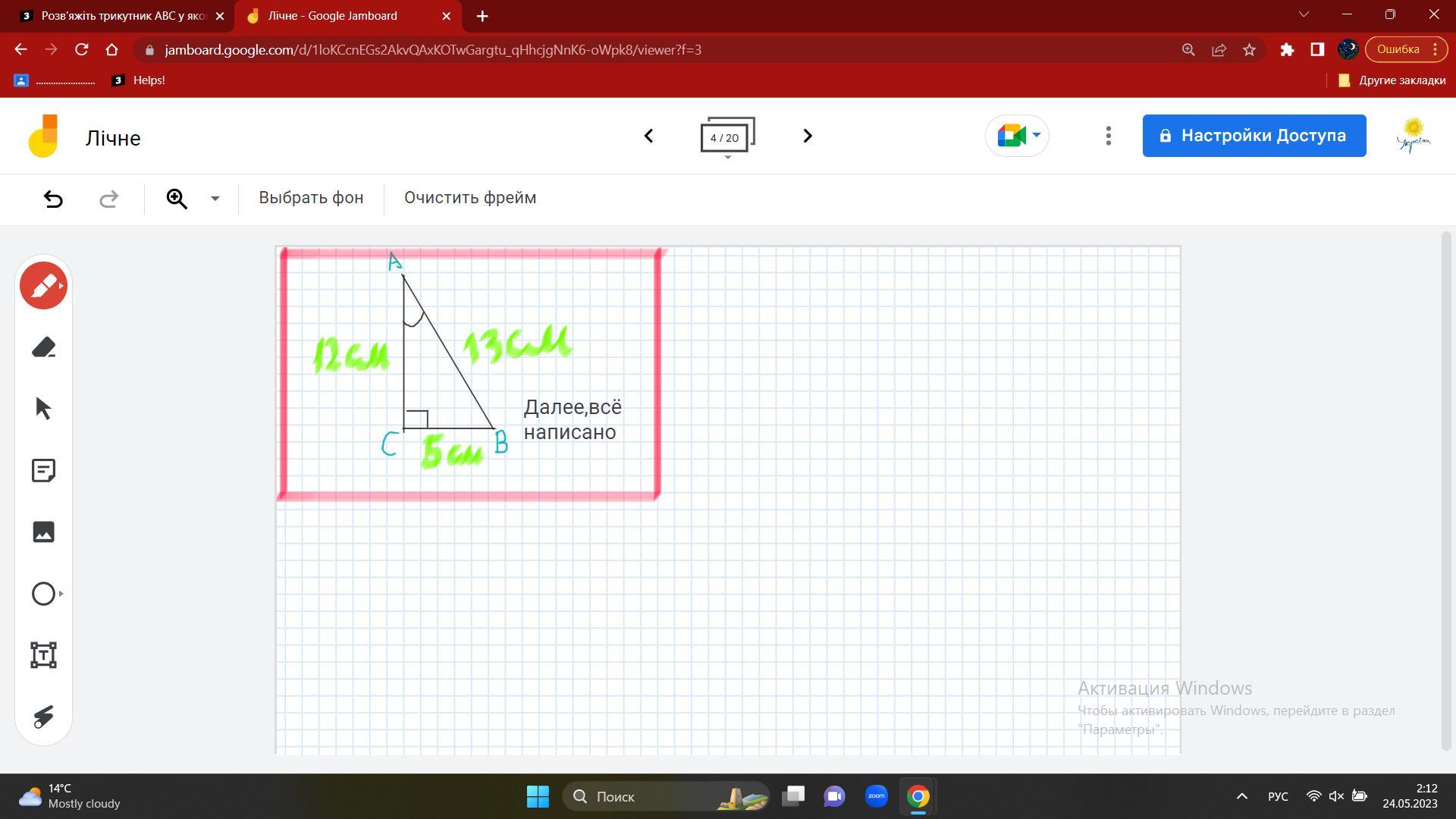
Task: Select the Pen drawing tool
Action: 43,286
